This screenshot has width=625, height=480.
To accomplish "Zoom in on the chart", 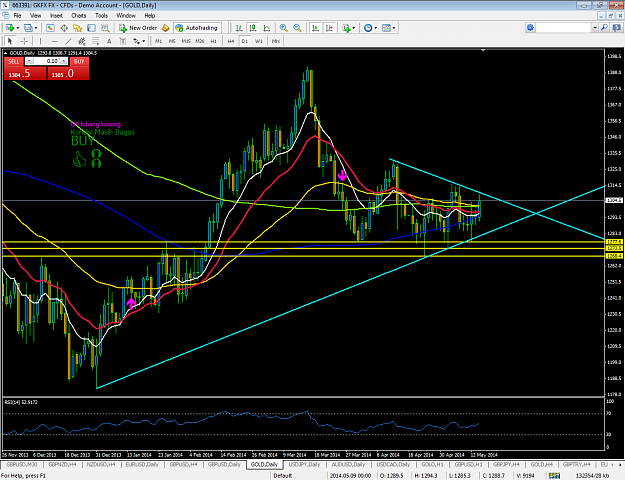I will coord(283,28).
